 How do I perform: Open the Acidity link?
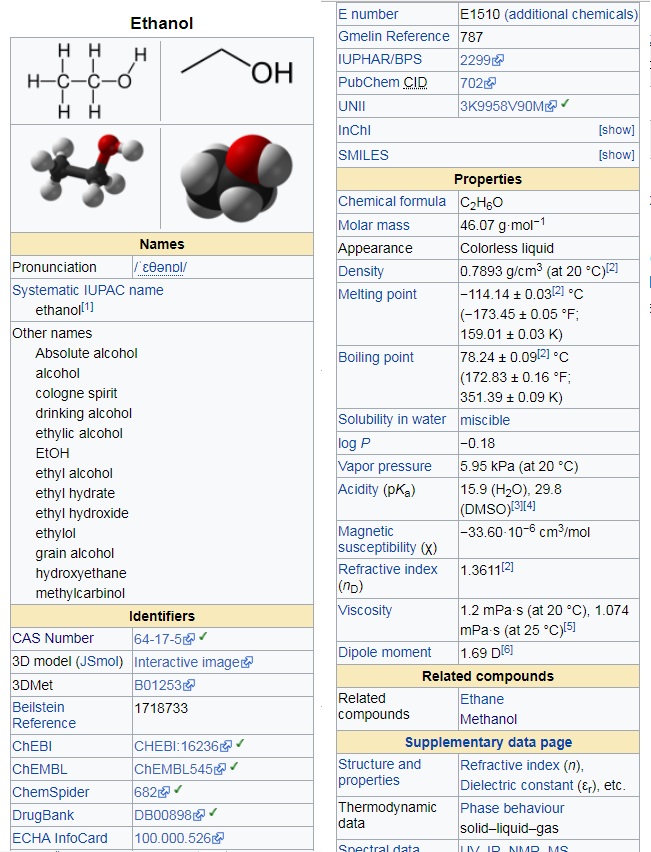pos(358,489)
